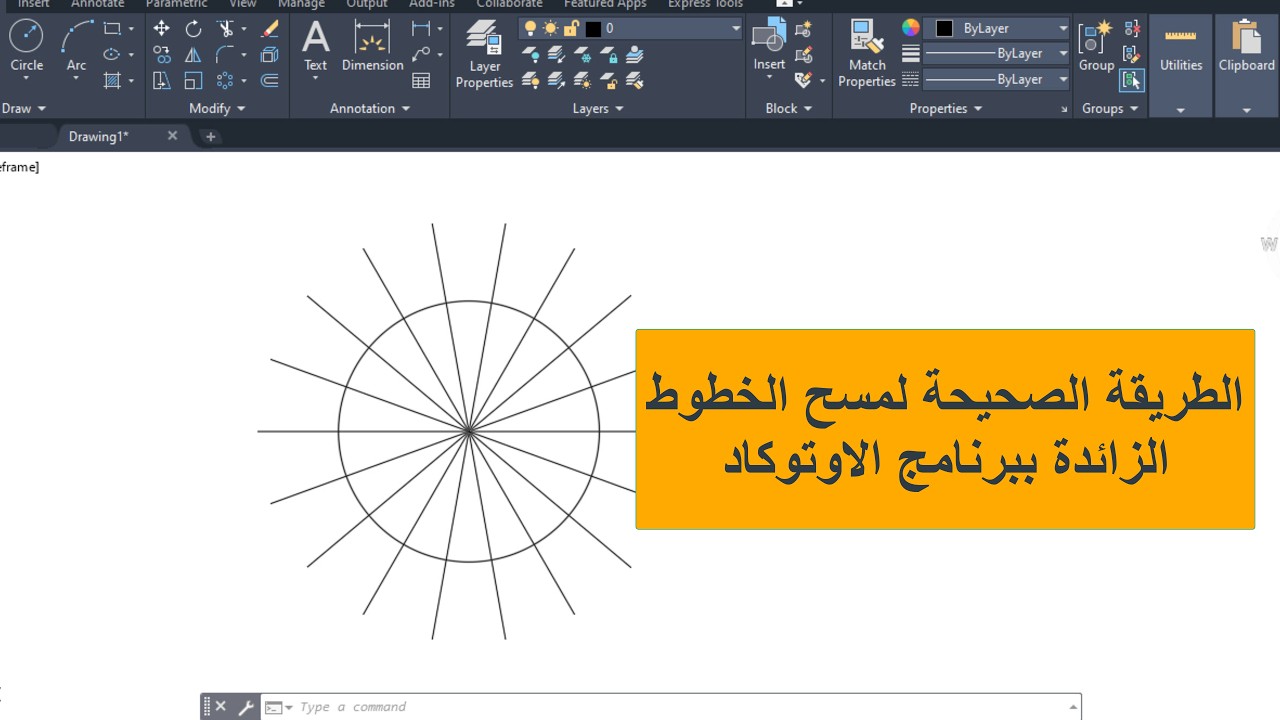1280x720 pixels.
Task: Click the Erase tool icon
Action: [x=269, y=29]
